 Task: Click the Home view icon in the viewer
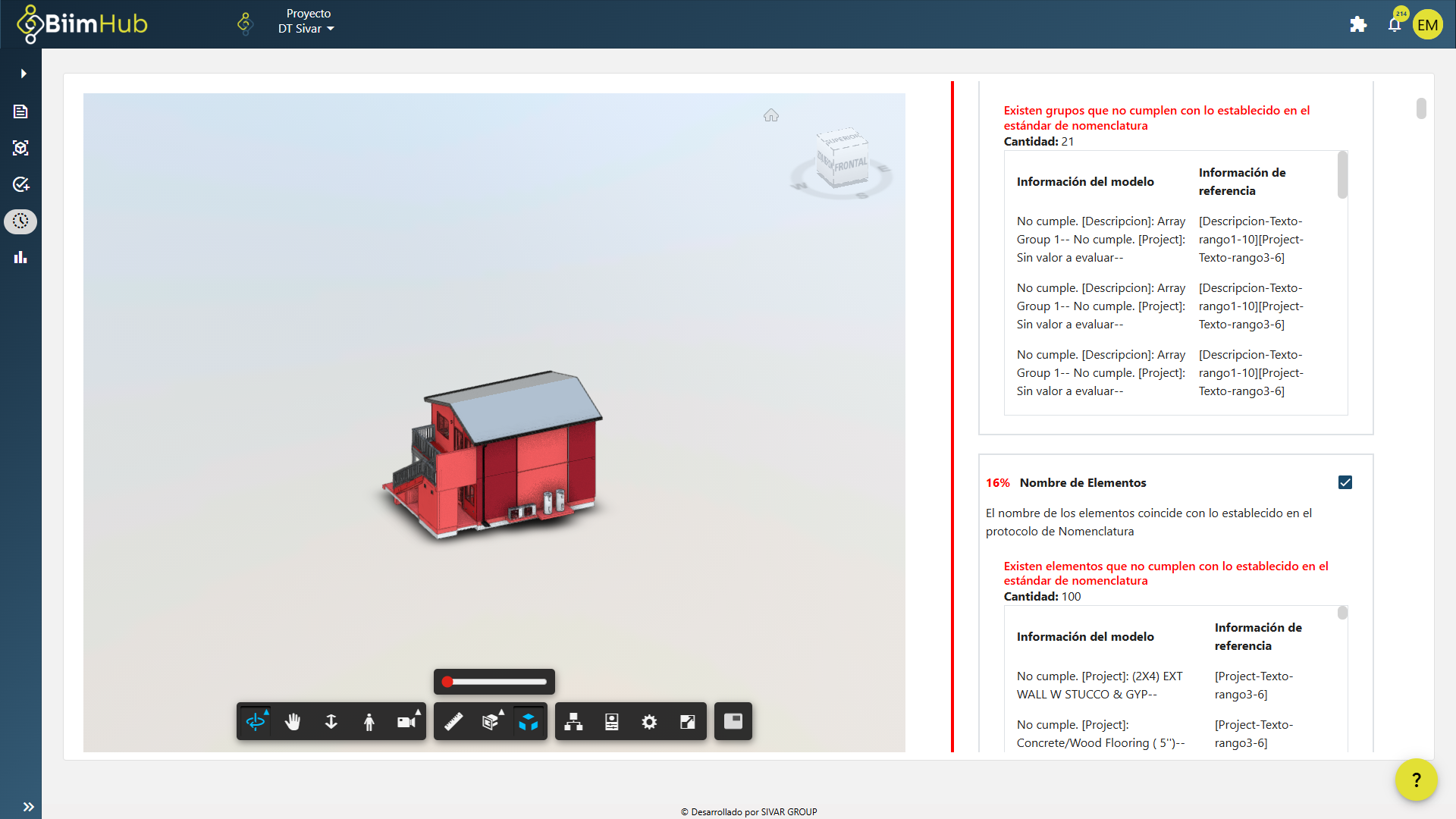[x=772, y=115]
